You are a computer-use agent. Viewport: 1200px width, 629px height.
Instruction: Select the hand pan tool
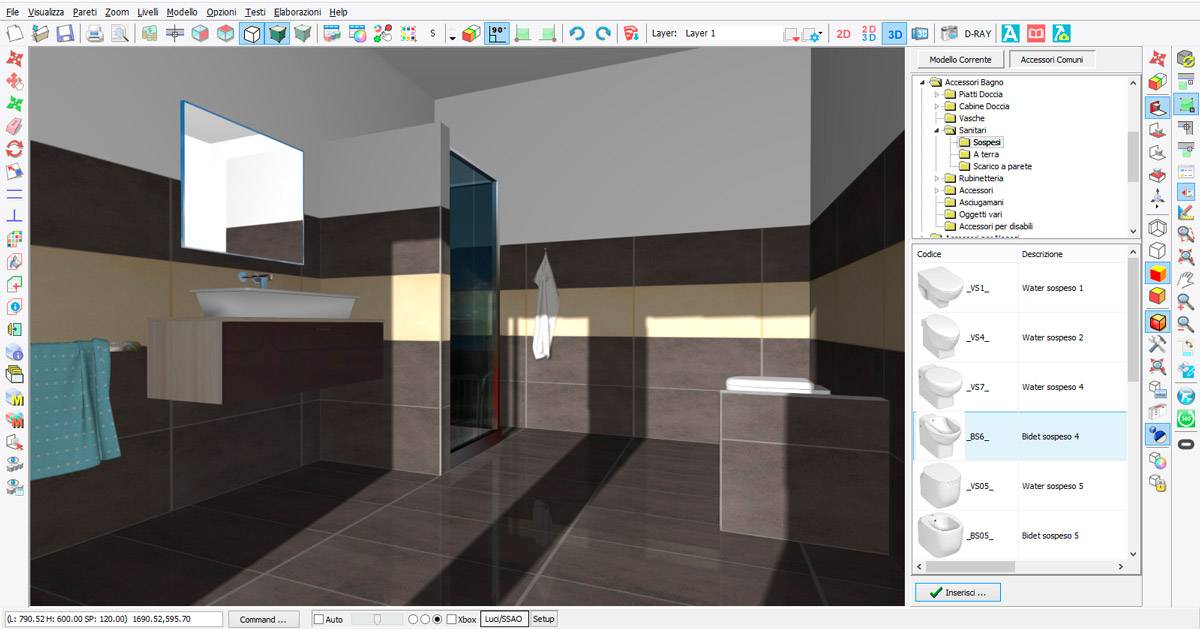coord(1186,277)
